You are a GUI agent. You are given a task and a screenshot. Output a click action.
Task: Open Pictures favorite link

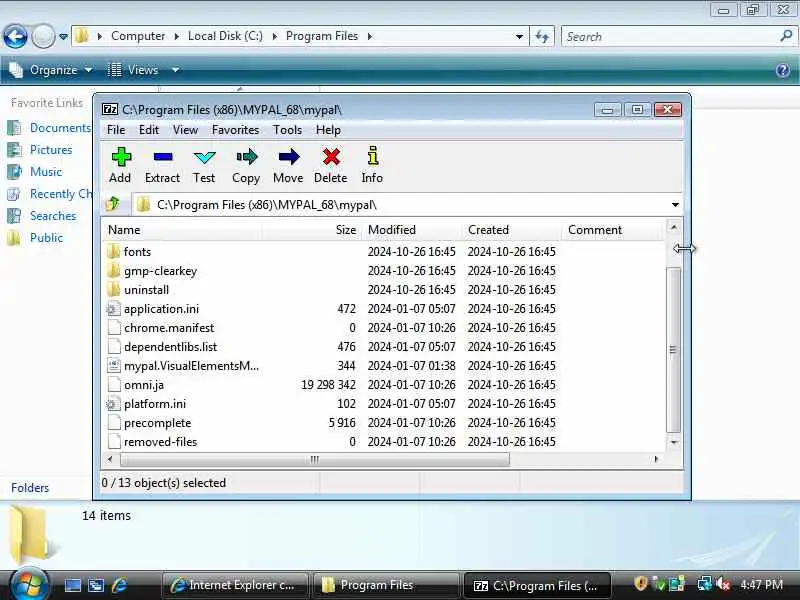tap(51, 149)
